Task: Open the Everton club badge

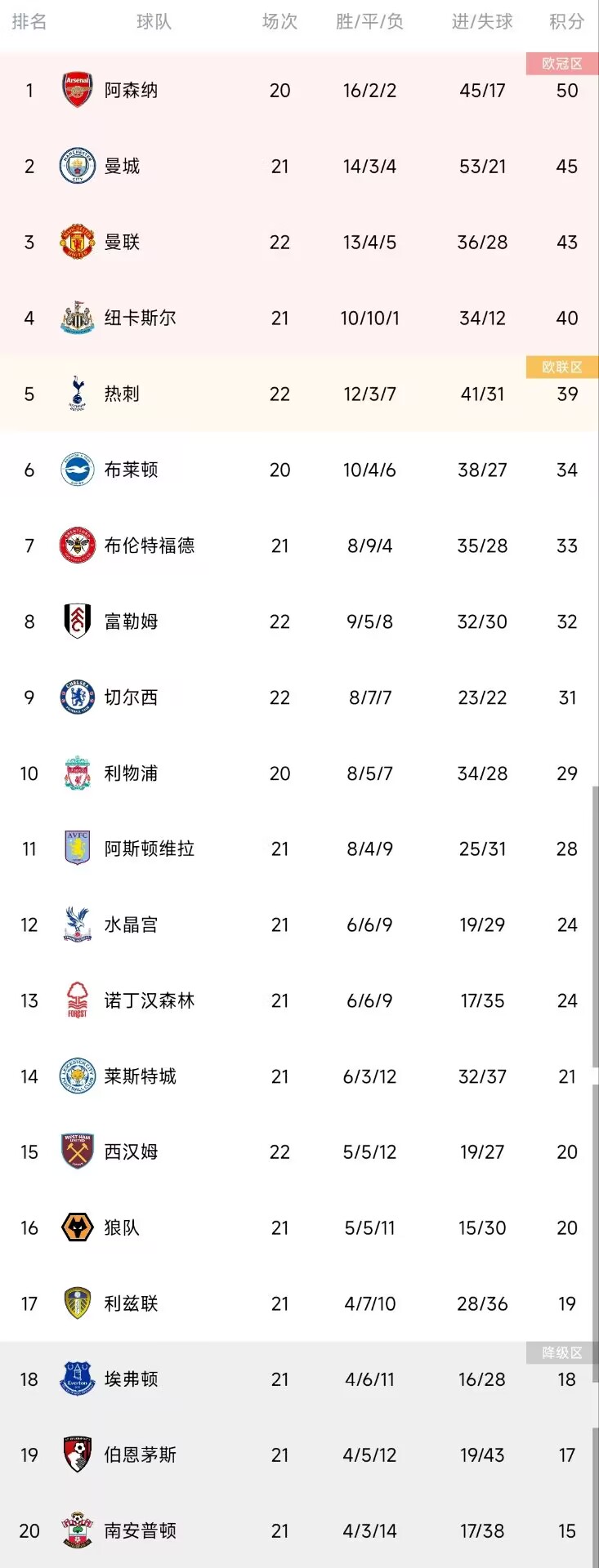Action: tap(78, 1379)
